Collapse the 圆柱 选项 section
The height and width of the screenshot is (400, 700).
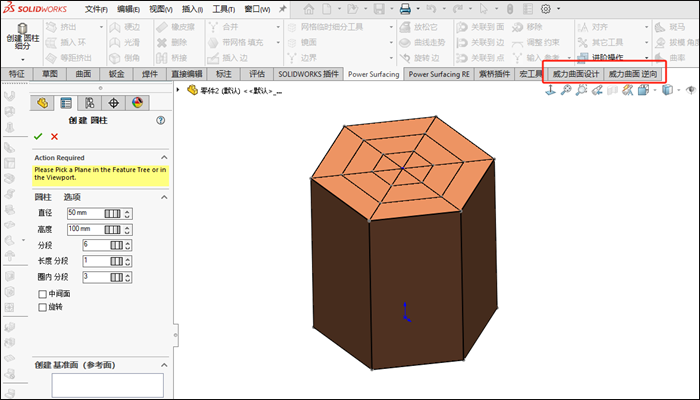[164, 197]
